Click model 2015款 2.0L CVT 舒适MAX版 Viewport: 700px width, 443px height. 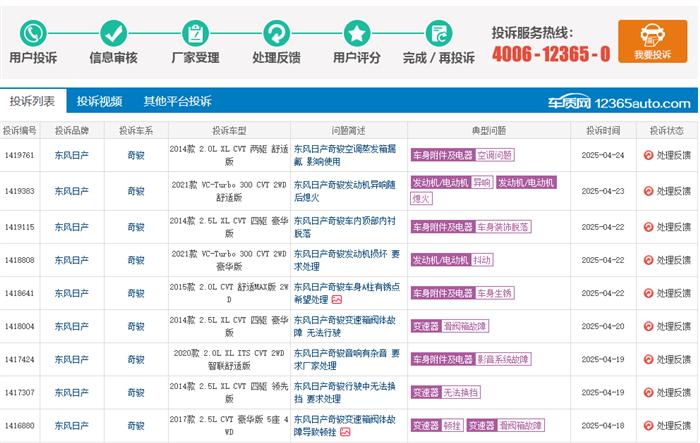(x=229, y=293)
